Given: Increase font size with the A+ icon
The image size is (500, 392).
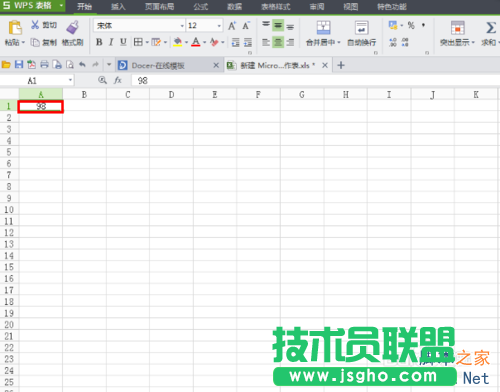Looking at the screenshot, I should point(232,26).
